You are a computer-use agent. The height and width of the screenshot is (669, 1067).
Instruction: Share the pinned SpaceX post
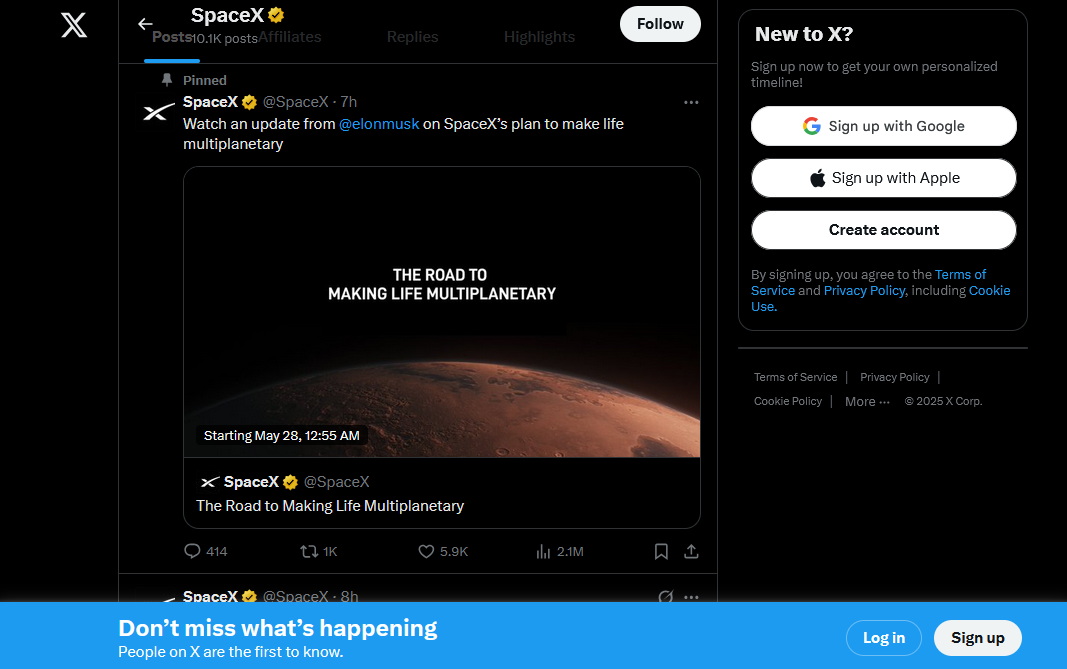click(691, 551)
